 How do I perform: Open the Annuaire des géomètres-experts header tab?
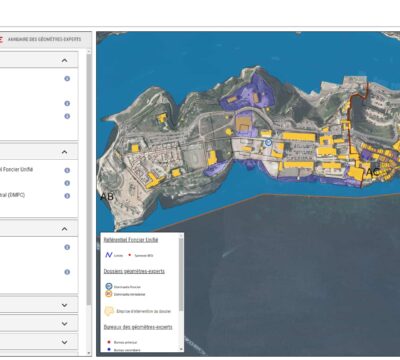coord(44,39)
